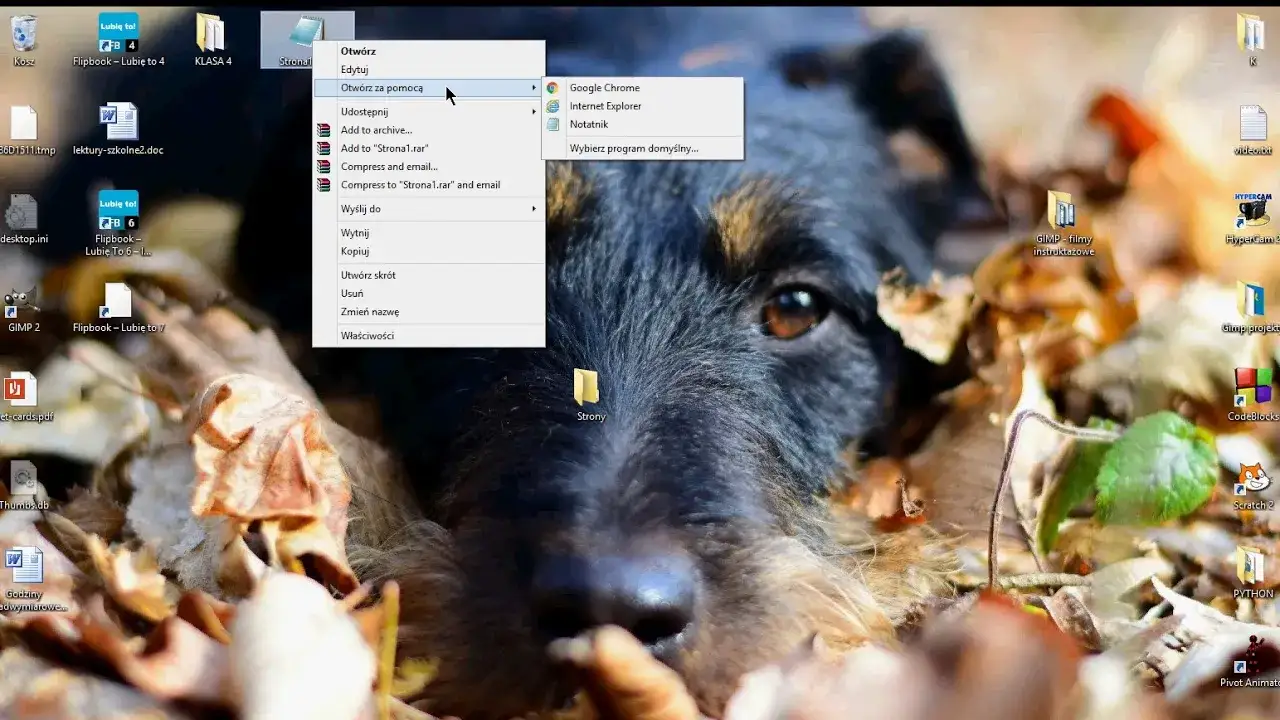Select the CodeBlocks shortcut icon

(1252, 388)
